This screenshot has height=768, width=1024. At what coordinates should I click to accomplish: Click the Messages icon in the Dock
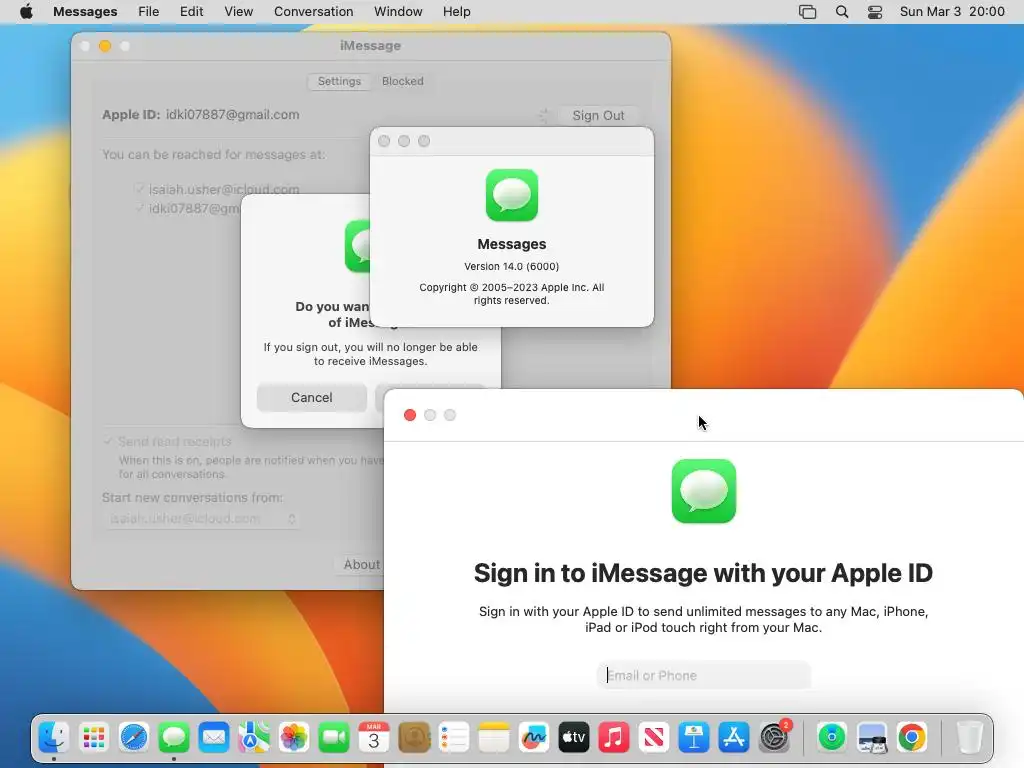point(174,737)
